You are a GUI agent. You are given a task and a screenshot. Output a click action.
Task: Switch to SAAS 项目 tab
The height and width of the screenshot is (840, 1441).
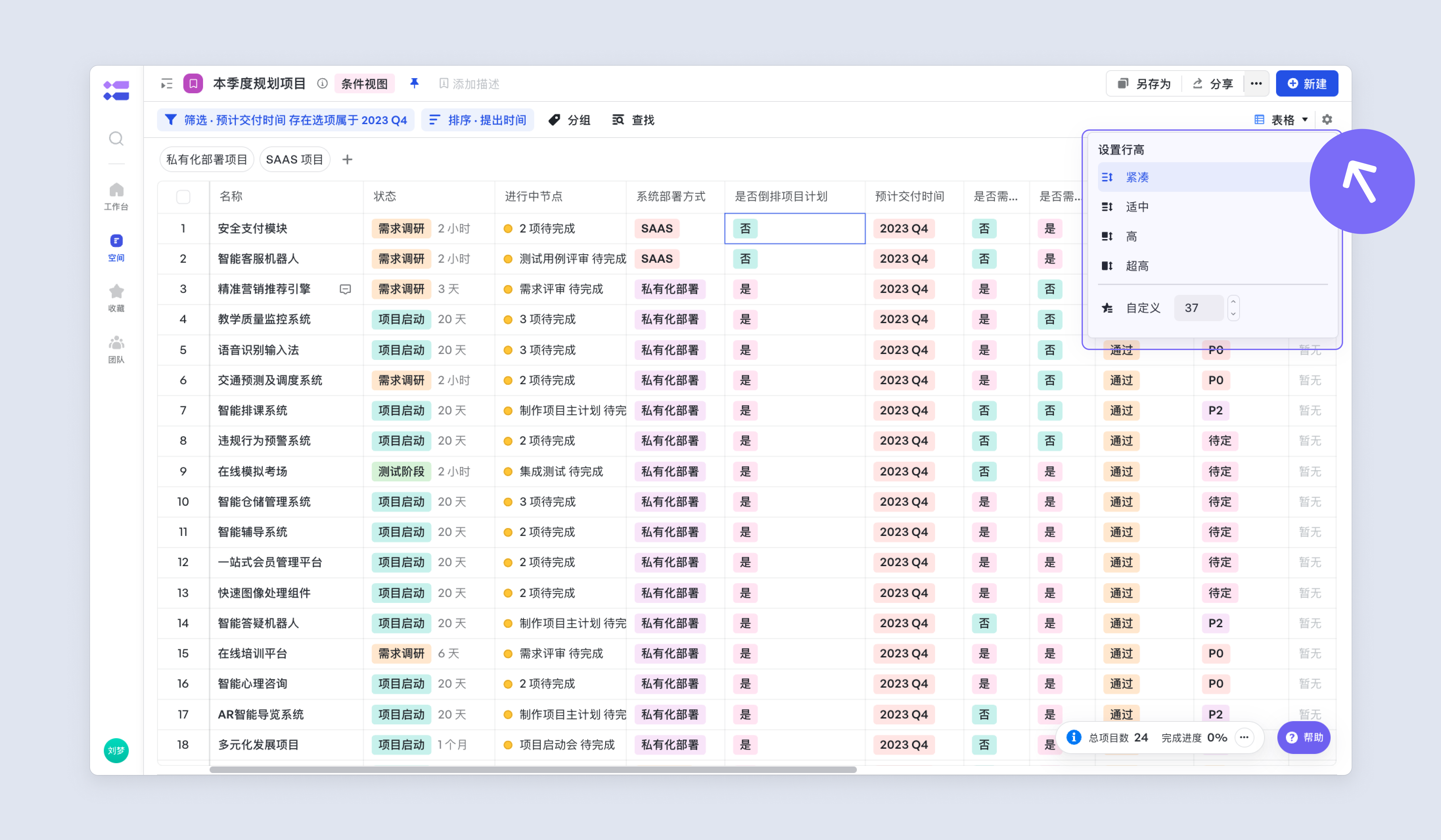tap(294, 159)
